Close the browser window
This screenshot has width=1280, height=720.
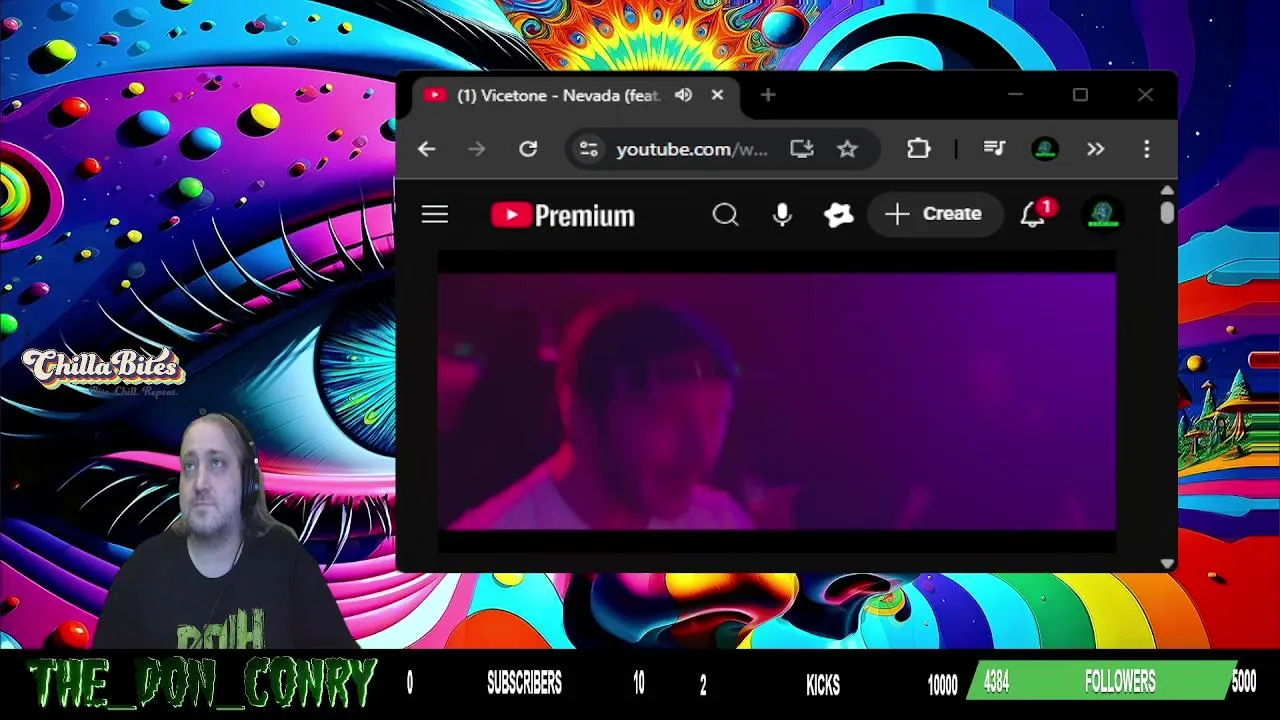tap(1145, 95)
